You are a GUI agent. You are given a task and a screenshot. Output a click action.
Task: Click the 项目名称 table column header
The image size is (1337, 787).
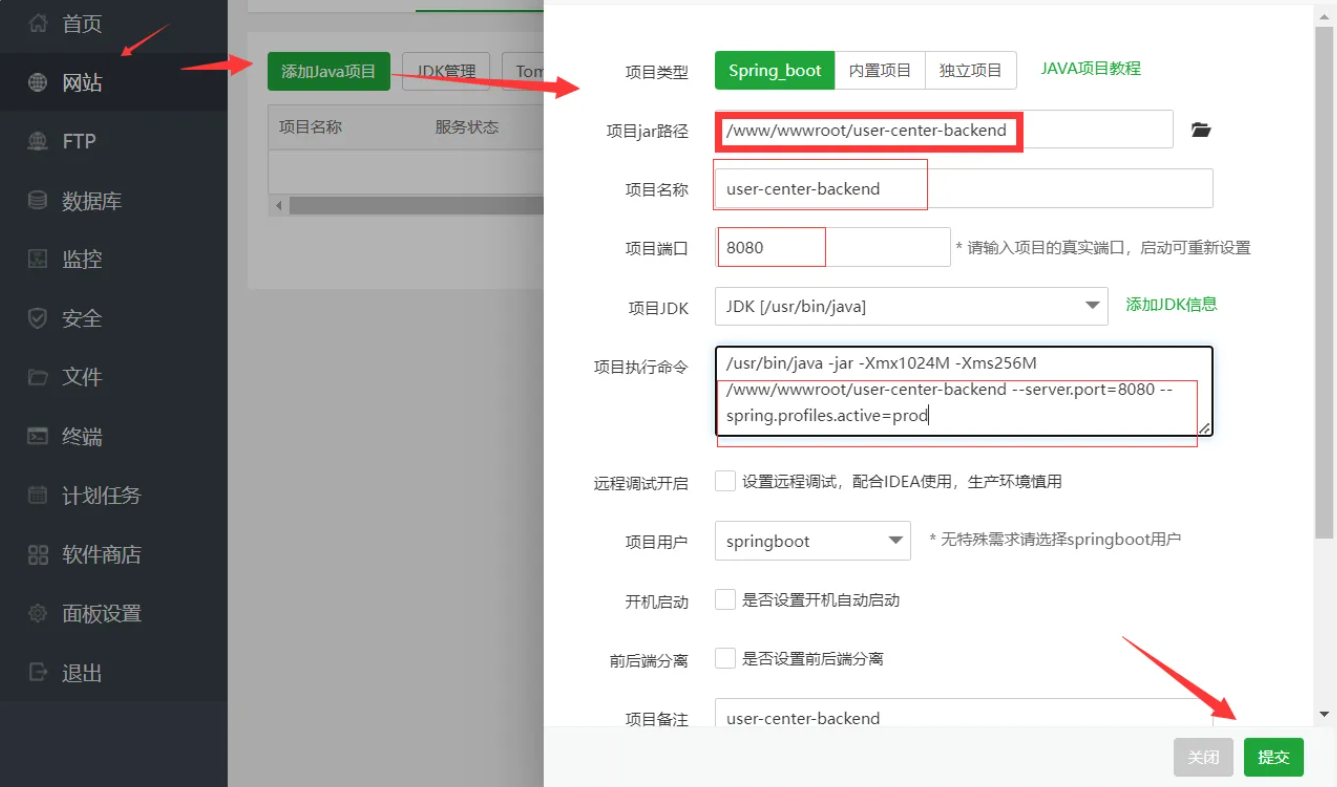[311, 127]
